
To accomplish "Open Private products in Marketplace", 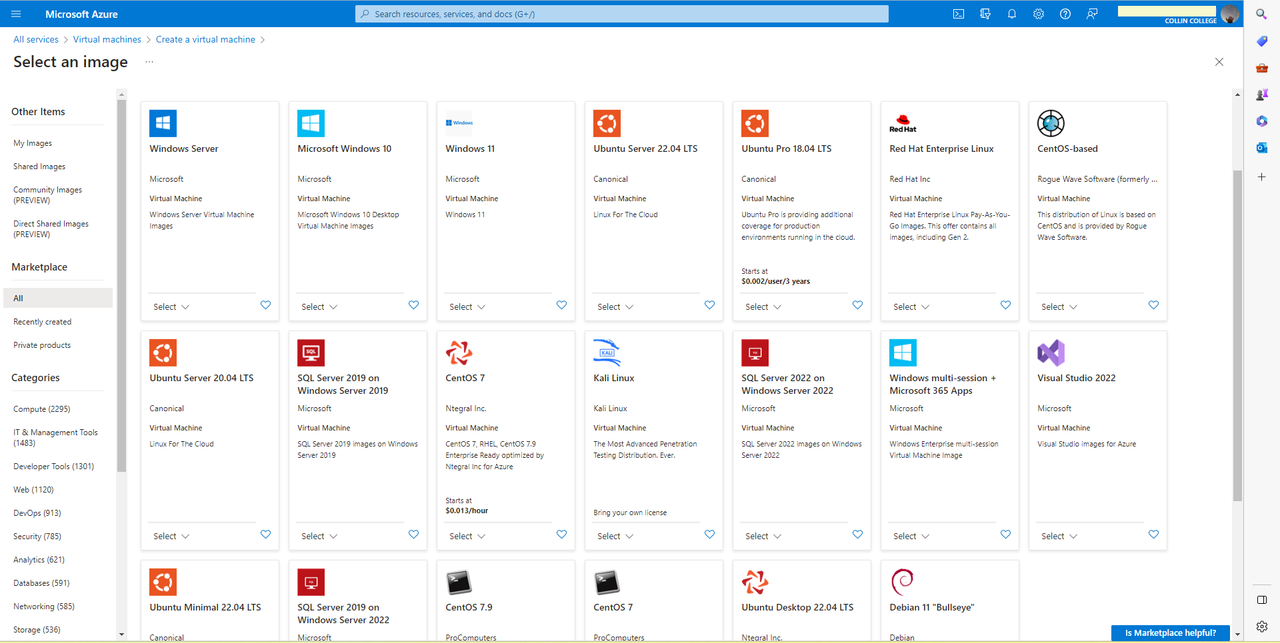I will coord(42,345).
